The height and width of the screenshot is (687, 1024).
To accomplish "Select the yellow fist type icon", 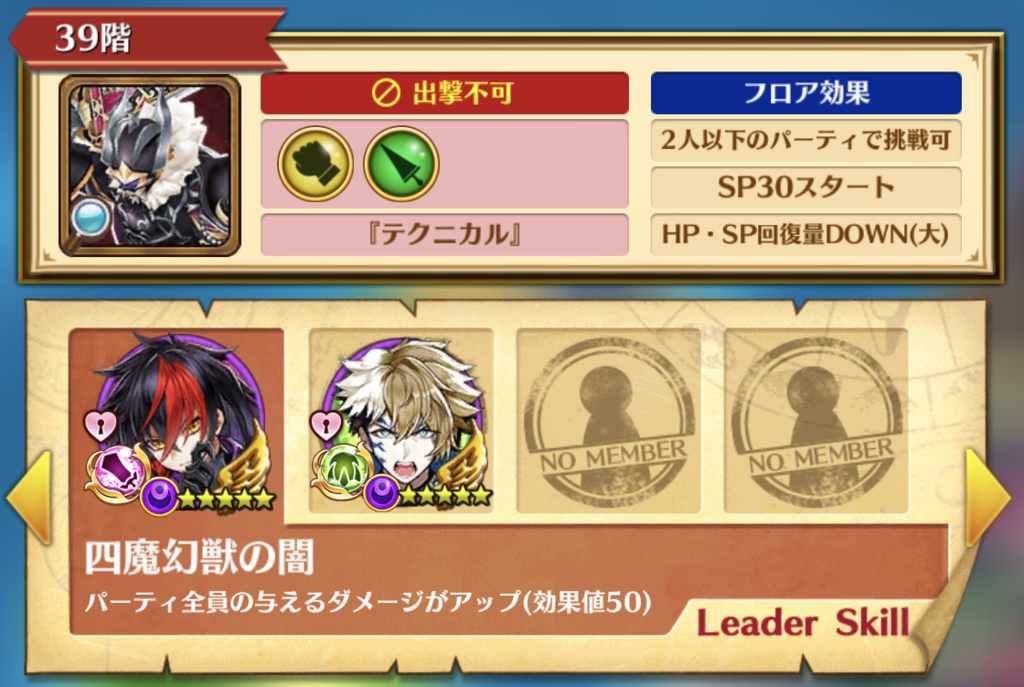I will pos(315,163).
